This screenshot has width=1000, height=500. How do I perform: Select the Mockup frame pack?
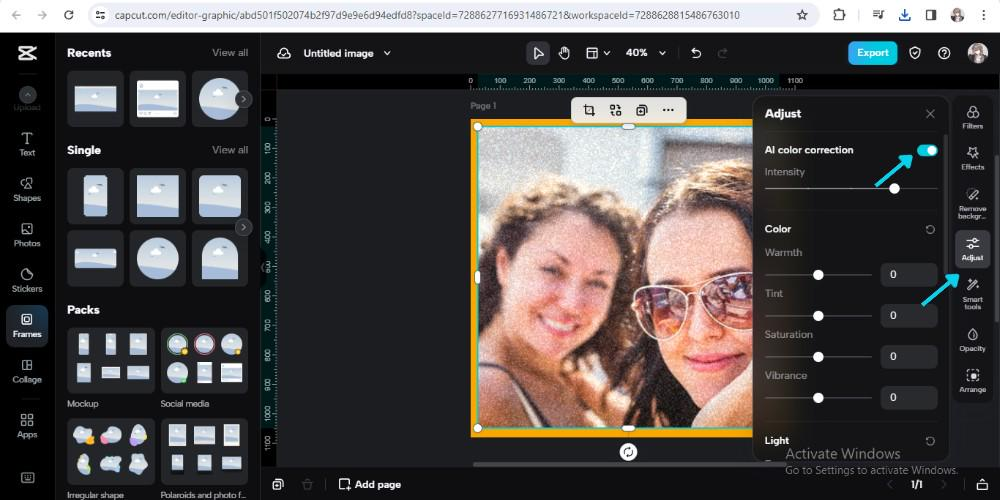click(111, 360)
